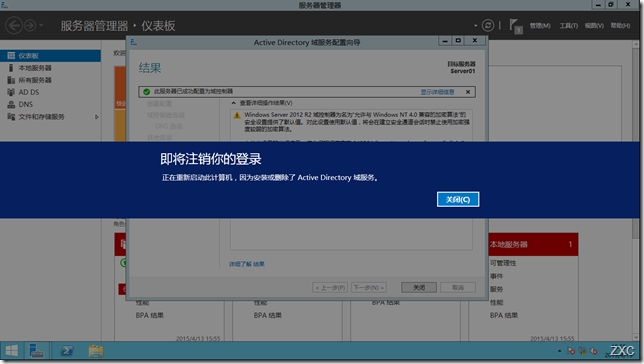Click the blue 关闭(C) button in sign-out banner
644x364 pixels.
coord(458,199)
